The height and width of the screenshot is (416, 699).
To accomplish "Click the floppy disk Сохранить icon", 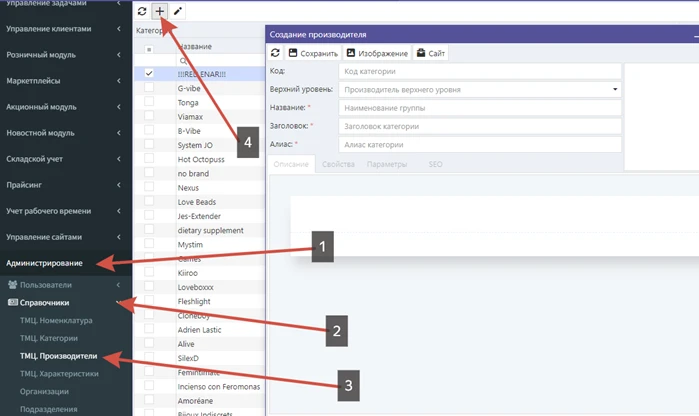I will (x=293, y=52).
